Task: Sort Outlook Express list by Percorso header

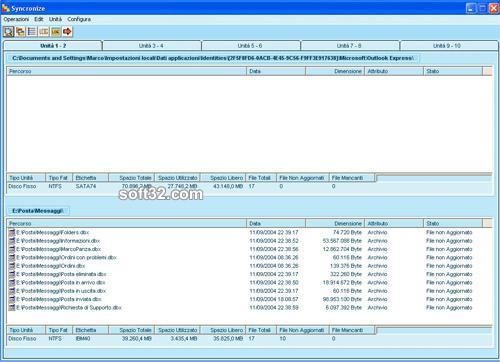Action: (126, 71)
